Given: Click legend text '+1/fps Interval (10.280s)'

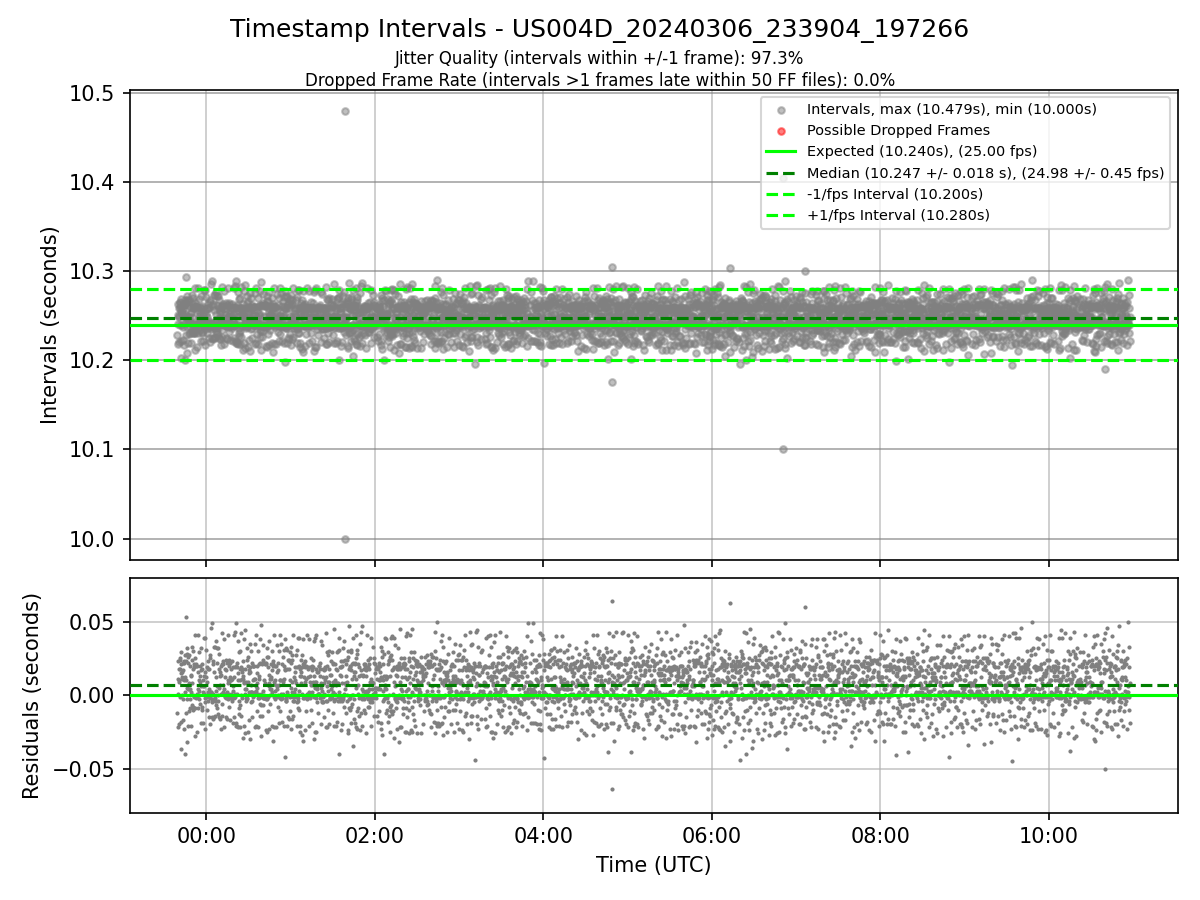Looking at the screenshot, I should 898,215.
